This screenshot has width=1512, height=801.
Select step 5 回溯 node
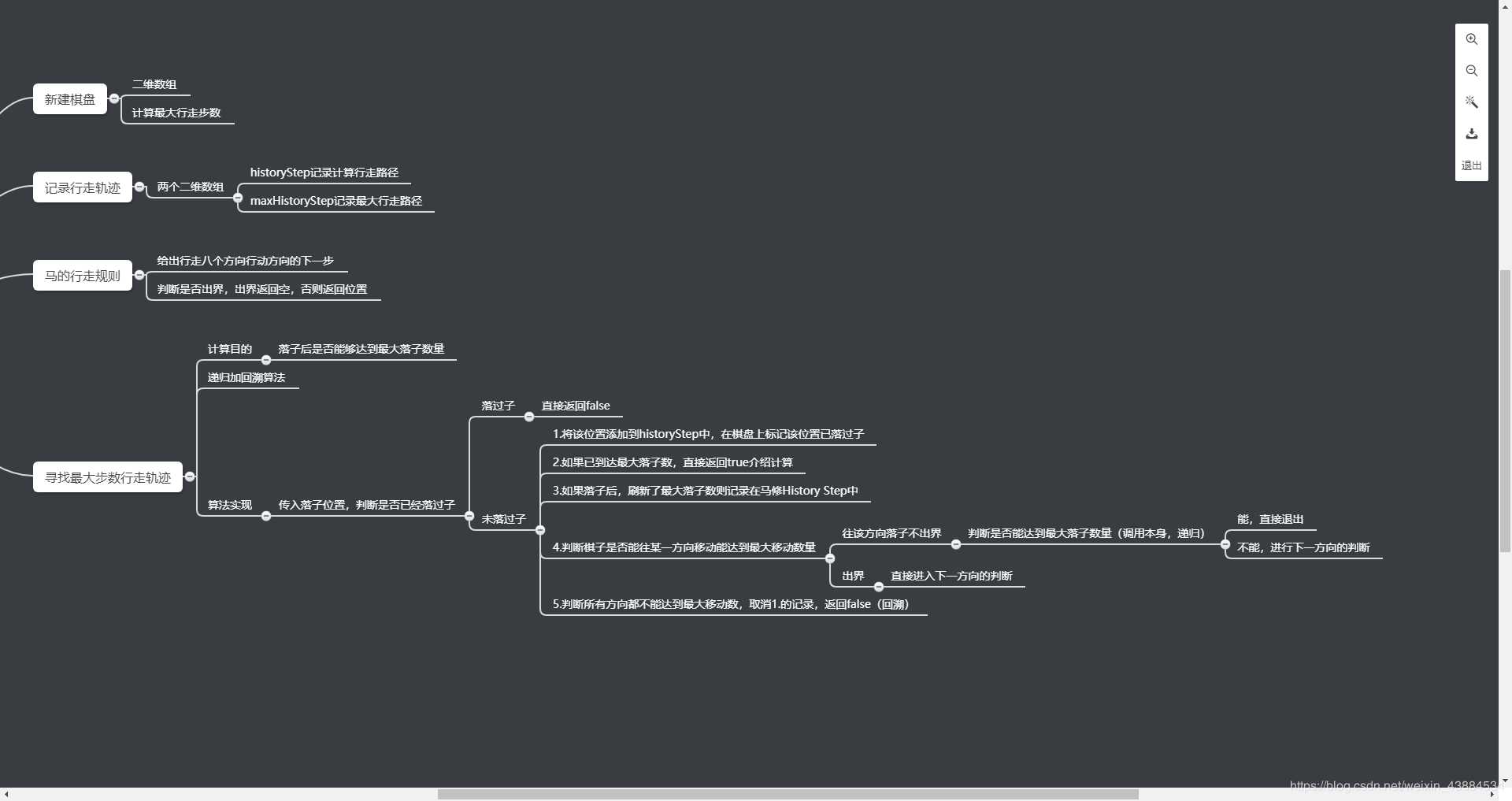(731, 604)
